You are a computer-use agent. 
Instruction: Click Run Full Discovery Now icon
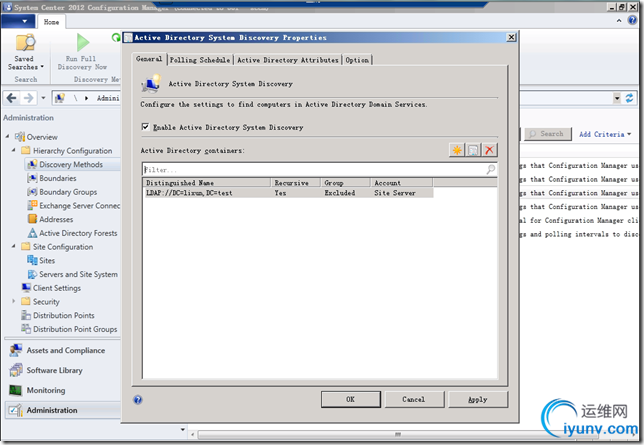[83, 42]
